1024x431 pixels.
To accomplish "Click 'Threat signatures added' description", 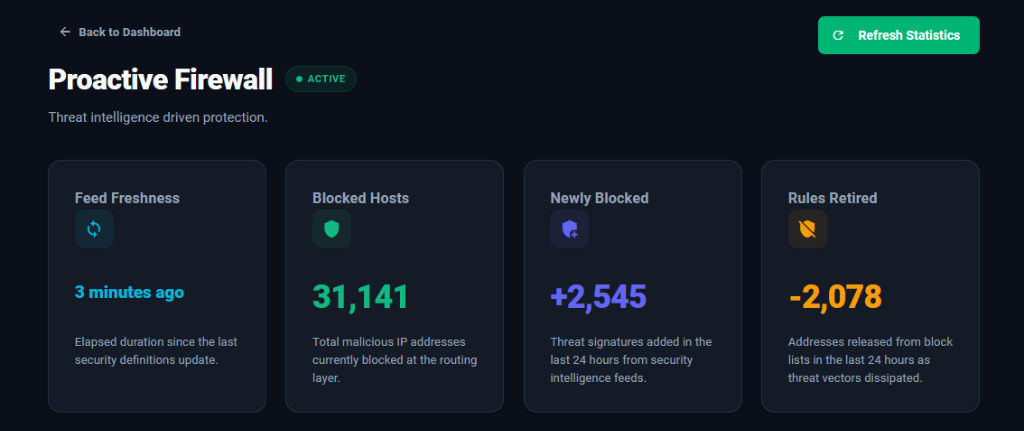I will pos(631,360).
